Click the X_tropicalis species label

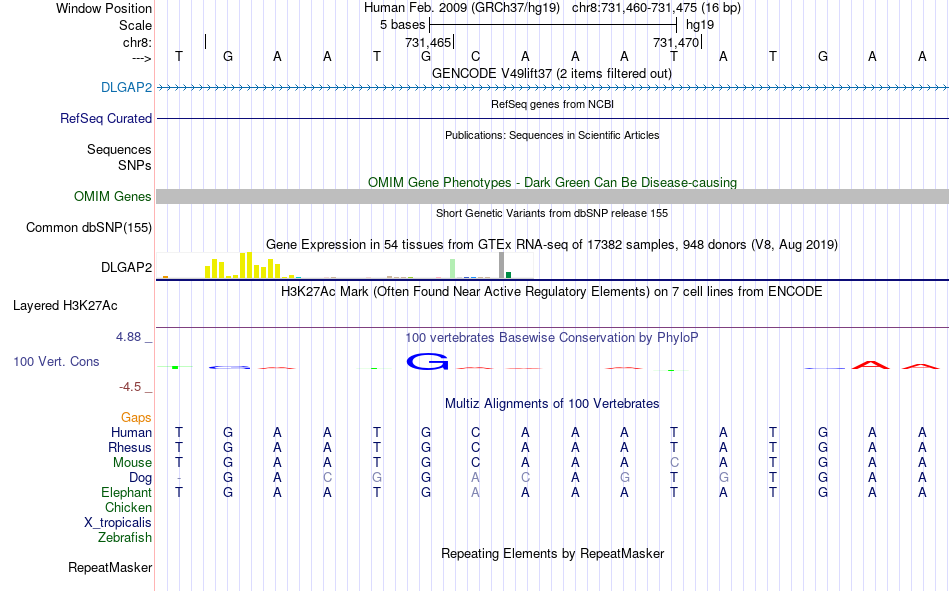coord(118,523)
